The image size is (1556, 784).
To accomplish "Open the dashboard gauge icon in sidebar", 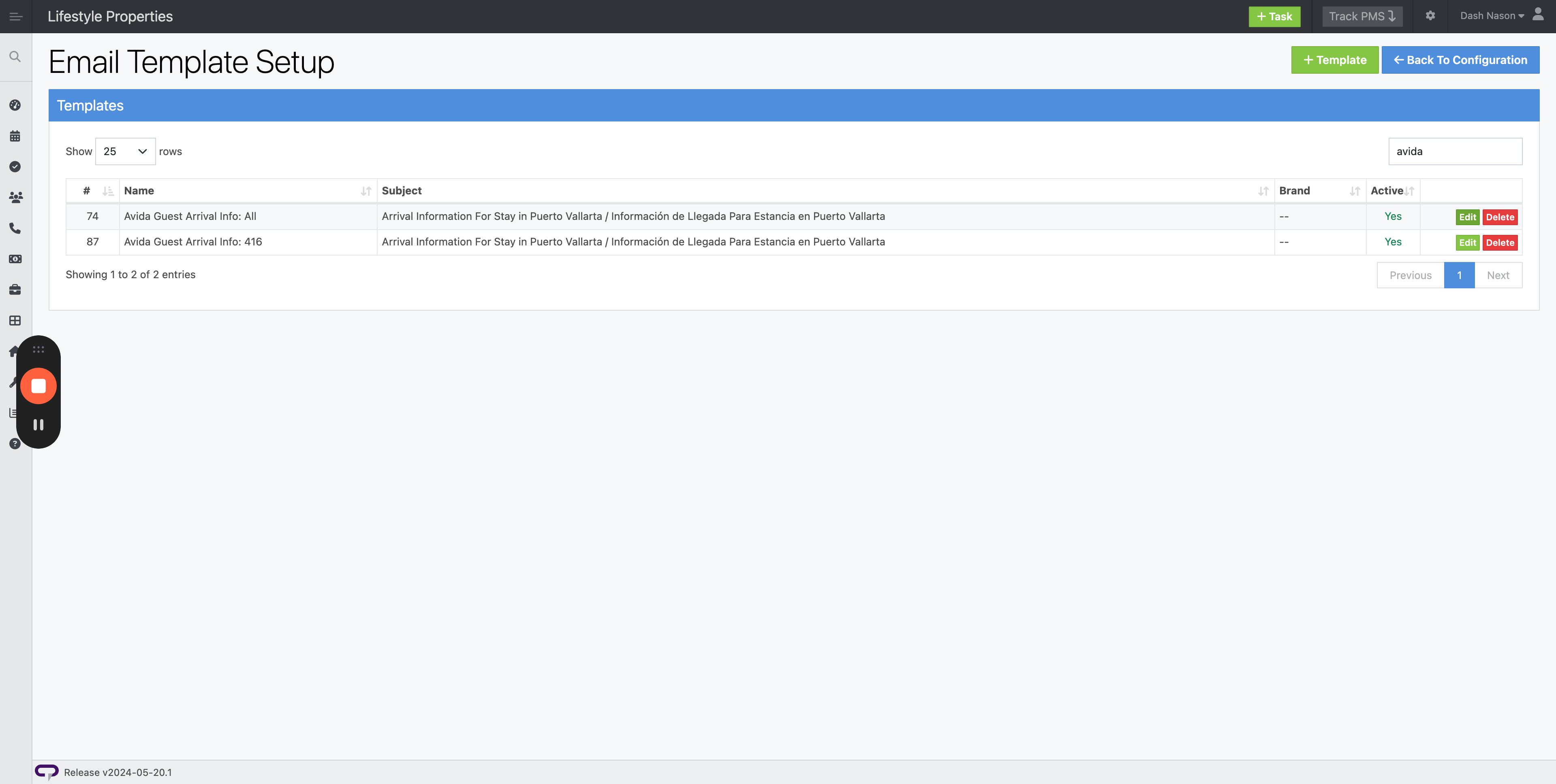I will [15, 105].
